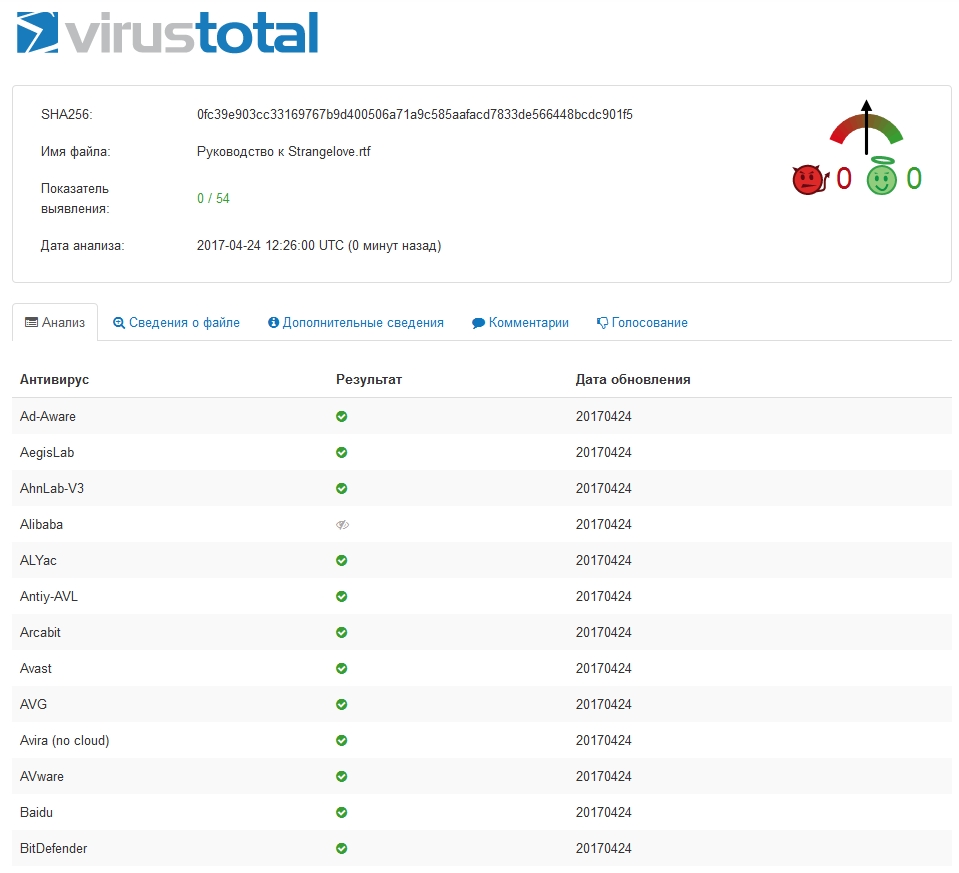959x873 pixels.
Task: Click the Alibaba antivirus name
Action: click(41, 524)
